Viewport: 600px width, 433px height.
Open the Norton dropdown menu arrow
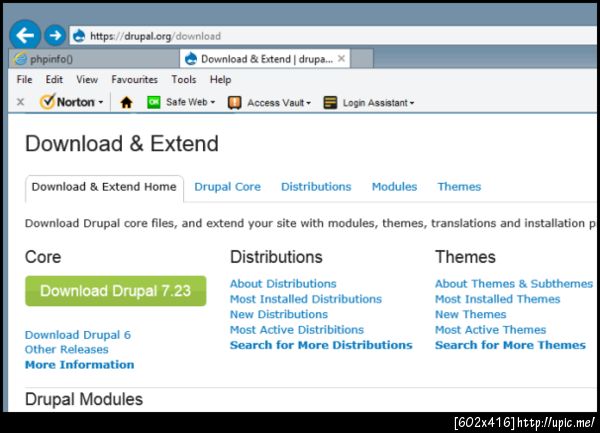click(x=101, y=103)
